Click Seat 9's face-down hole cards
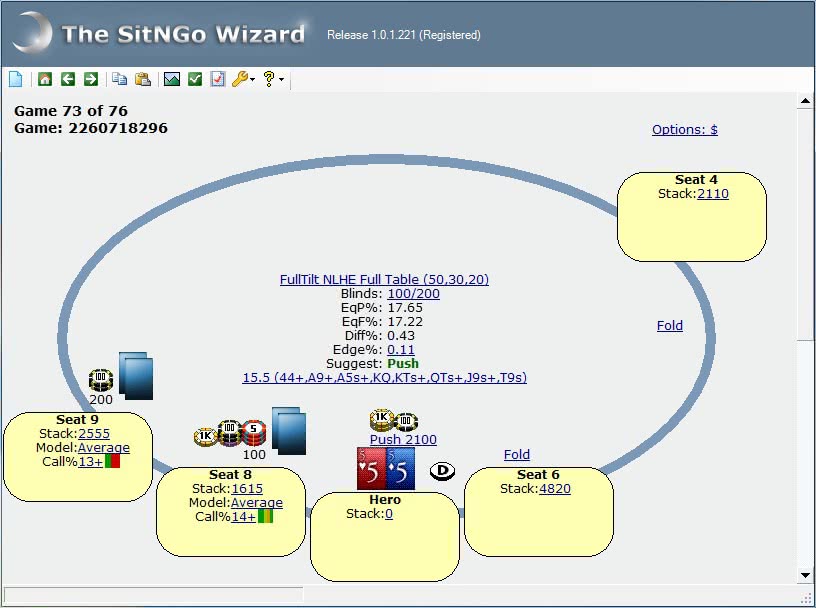Image resolution: width=816 pixels, height=608 pixels. (136, 376)
